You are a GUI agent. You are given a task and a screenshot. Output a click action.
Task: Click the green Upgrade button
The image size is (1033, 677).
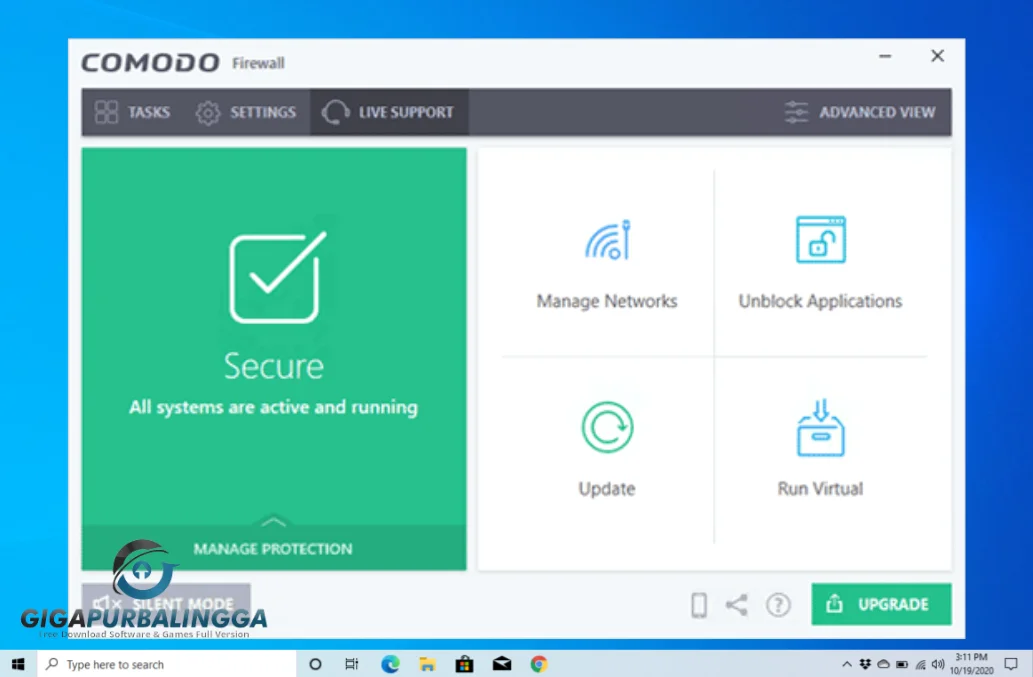click(x=881, y=604)
